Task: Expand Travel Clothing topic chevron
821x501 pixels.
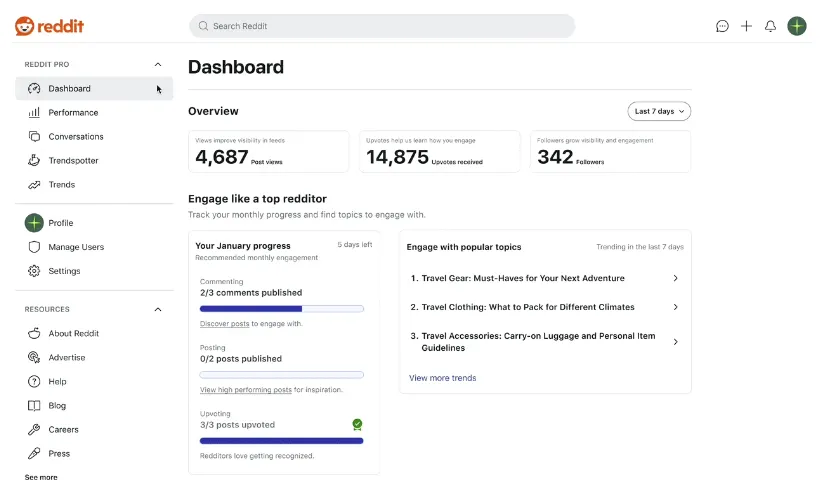Action: click(x=675, y=307)
